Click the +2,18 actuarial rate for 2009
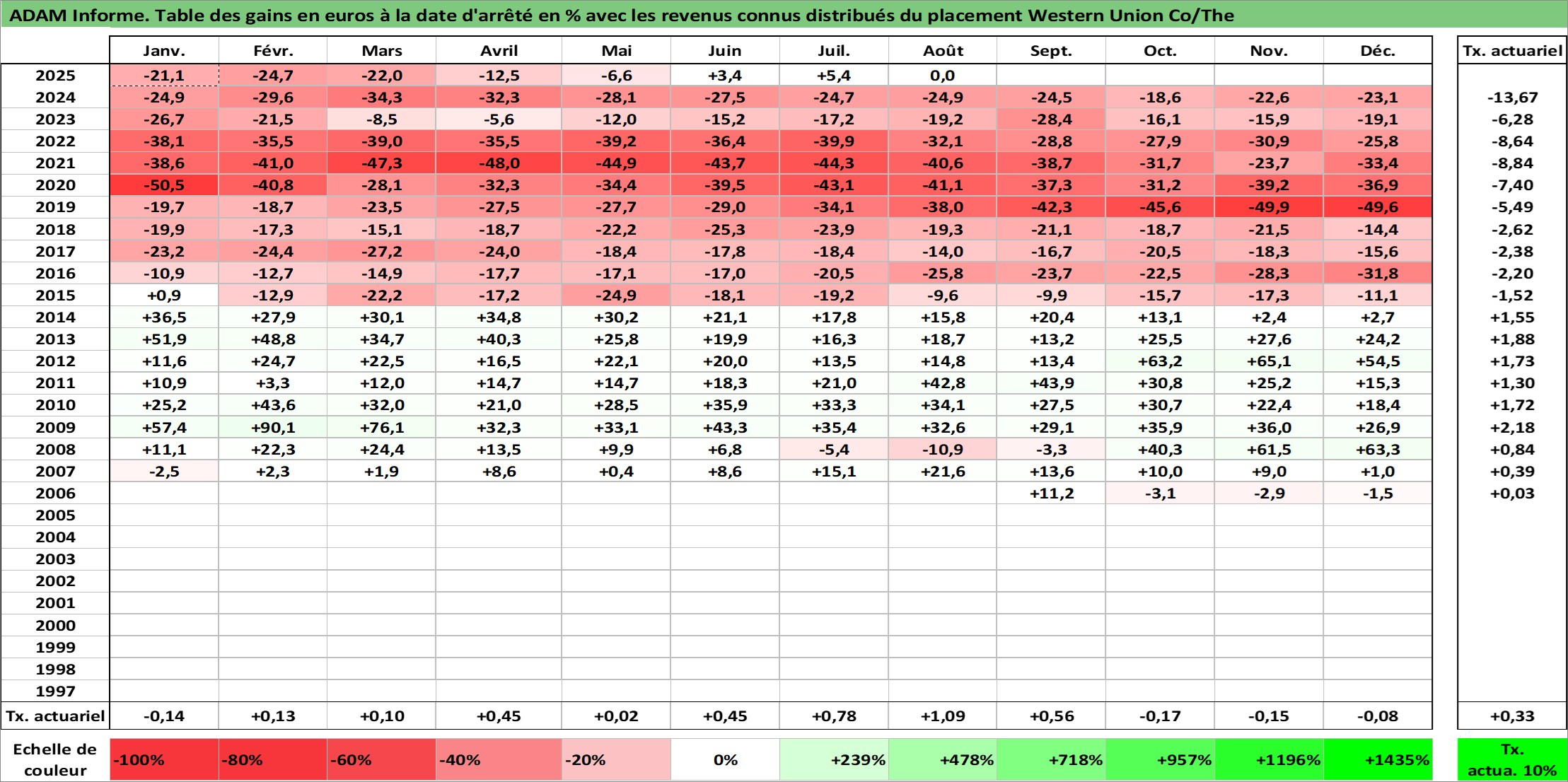This screenshot has height=782, width=1568. [x=1512, y=428]
